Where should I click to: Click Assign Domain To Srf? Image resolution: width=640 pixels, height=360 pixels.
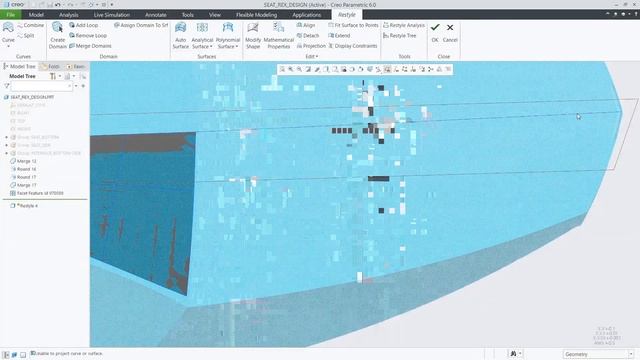coord(141,25)
